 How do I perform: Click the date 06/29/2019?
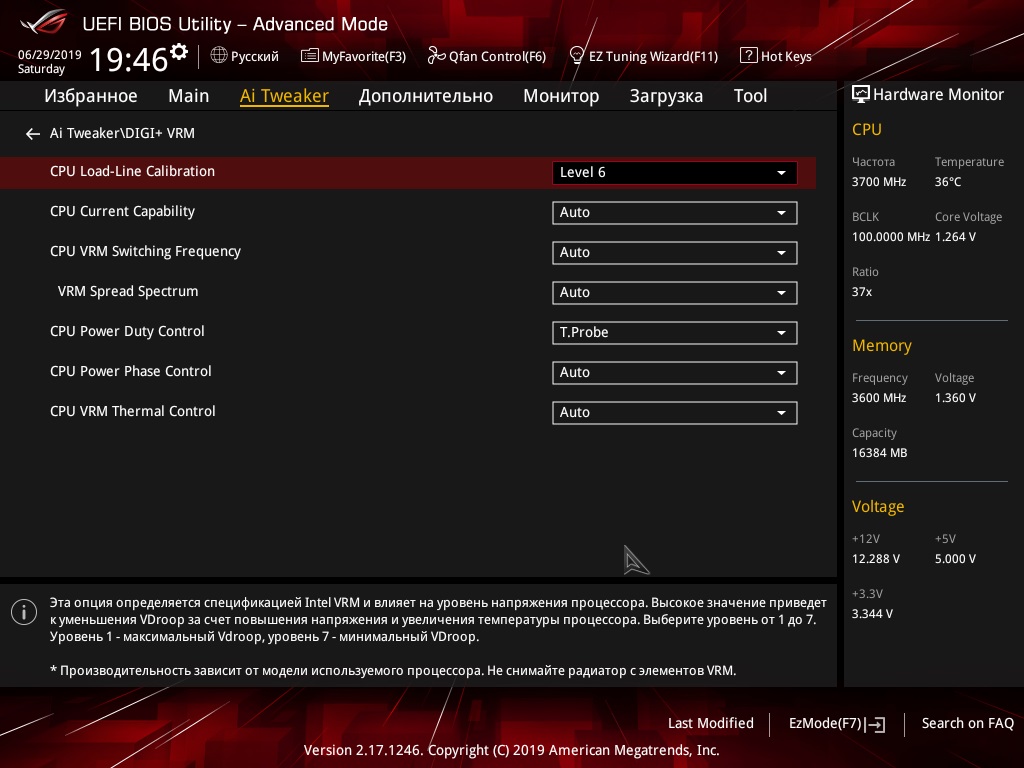pos(50,55)
